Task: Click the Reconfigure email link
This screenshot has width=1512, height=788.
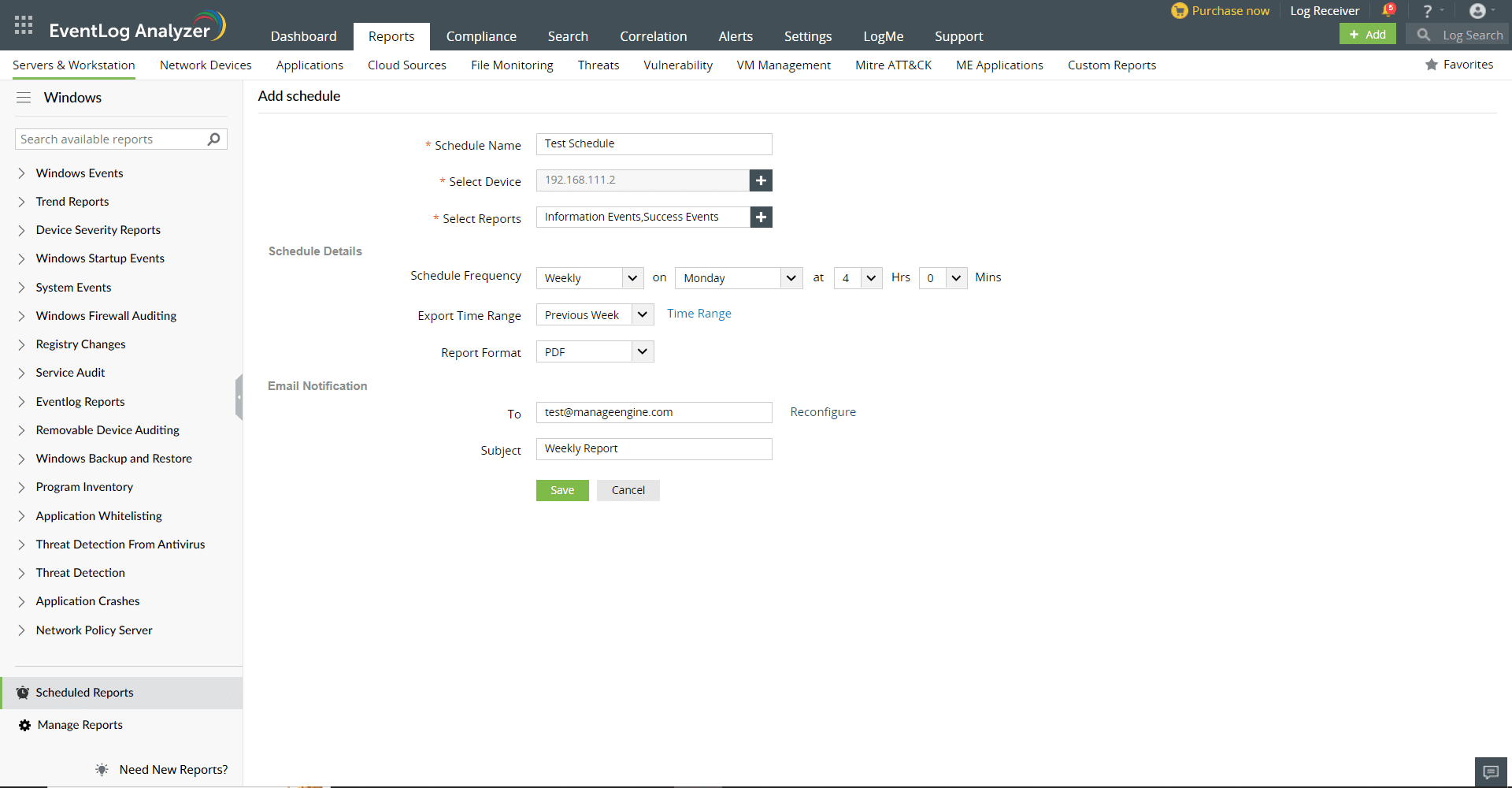Action: (x=823, y=412)
